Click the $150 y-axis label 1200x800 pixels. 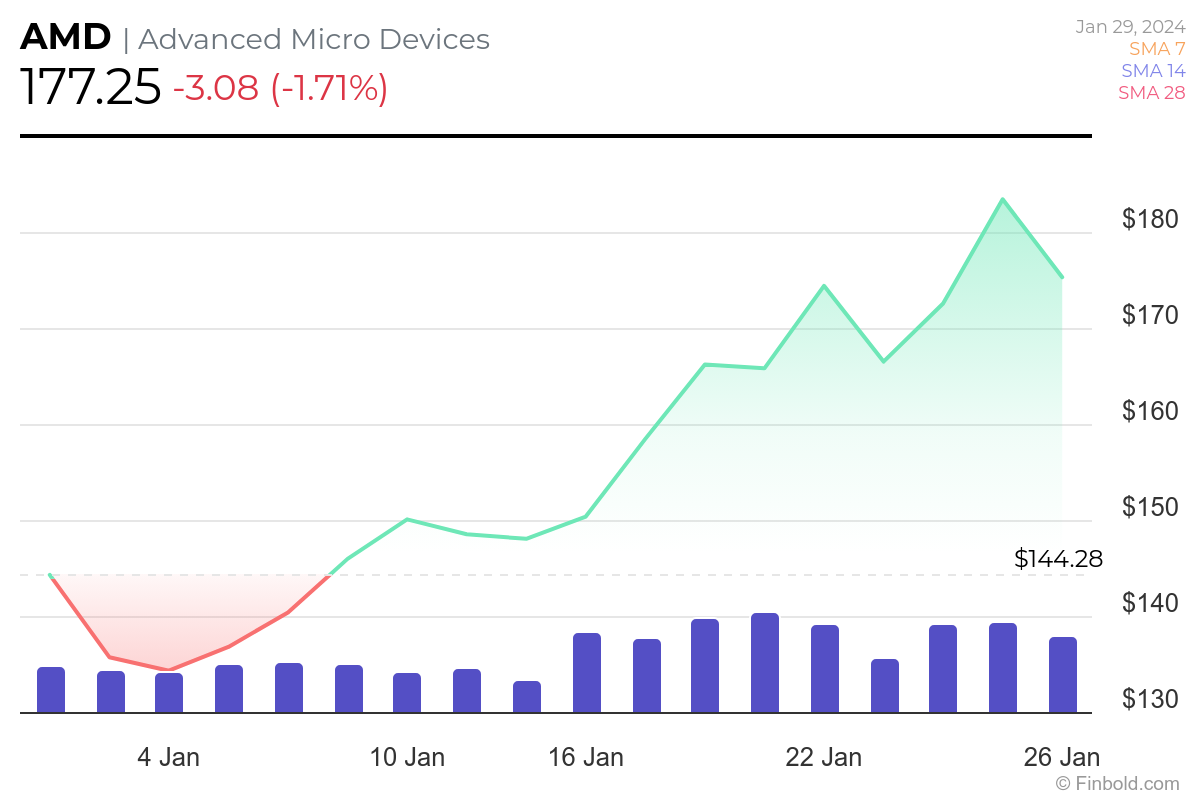1150,507
